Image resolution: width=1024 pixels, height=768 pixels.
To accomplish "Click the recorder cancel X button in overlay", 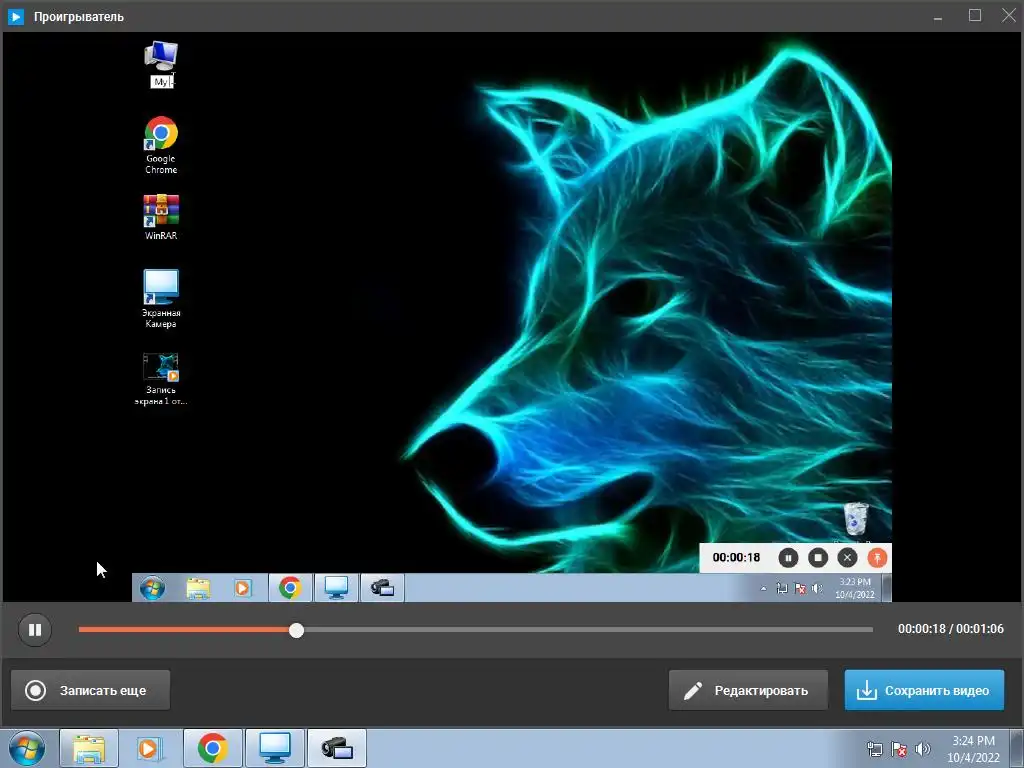I will (x=848, y=558).
